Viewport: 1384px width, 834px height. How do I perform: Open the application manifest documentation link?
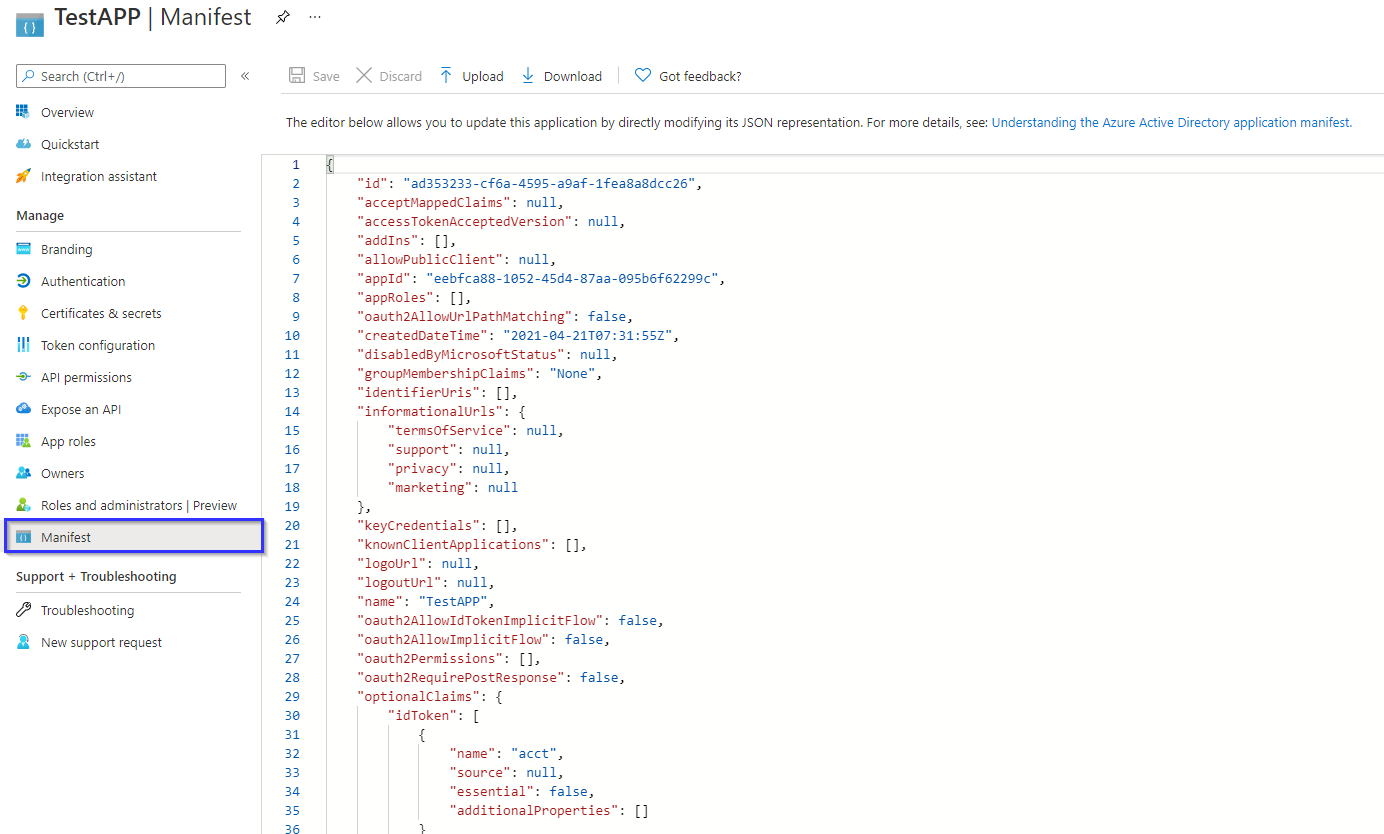[x=1169, y=122]
